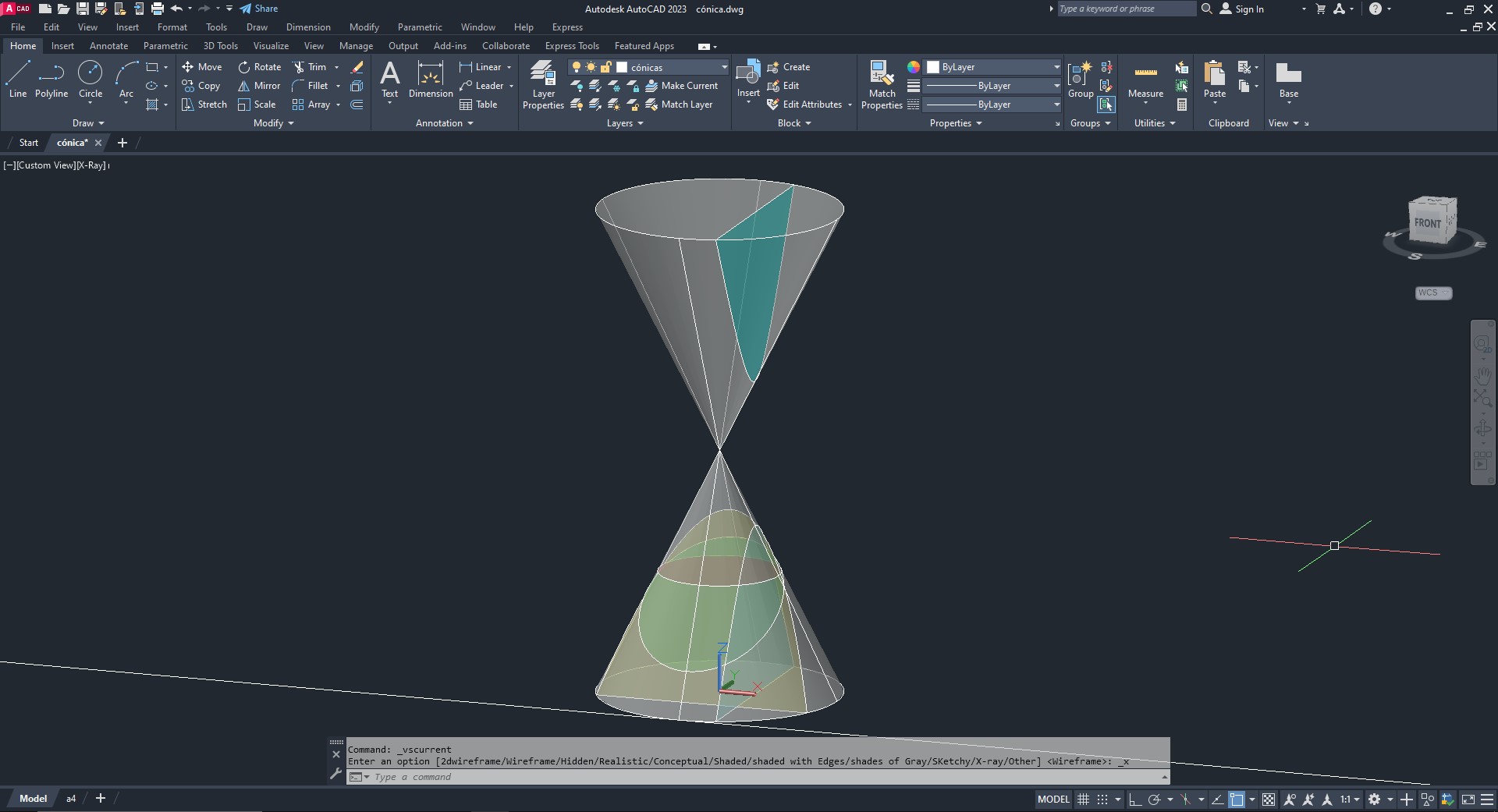Switch to the Annotate ribbon tab
Screen dimensions: 1498x812
[x=108, y=46]
